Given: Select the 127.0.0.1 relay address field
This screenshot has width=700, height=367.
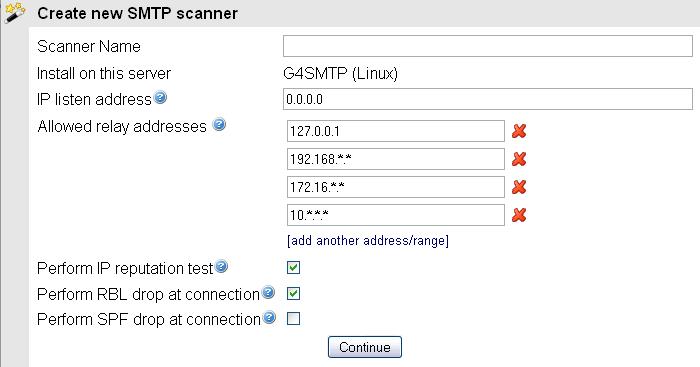Looking at the screenshot, I should point(396,131).
